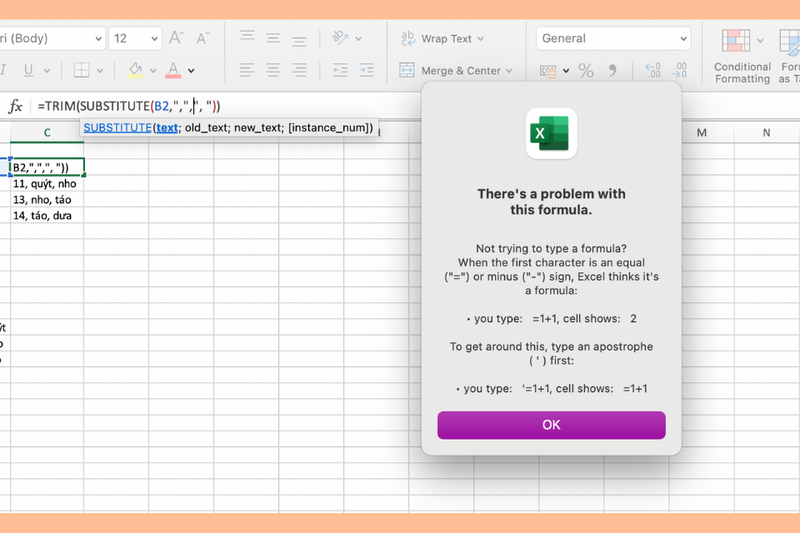
Task: Apply accounting currency format icon
Action: point(548,71)
